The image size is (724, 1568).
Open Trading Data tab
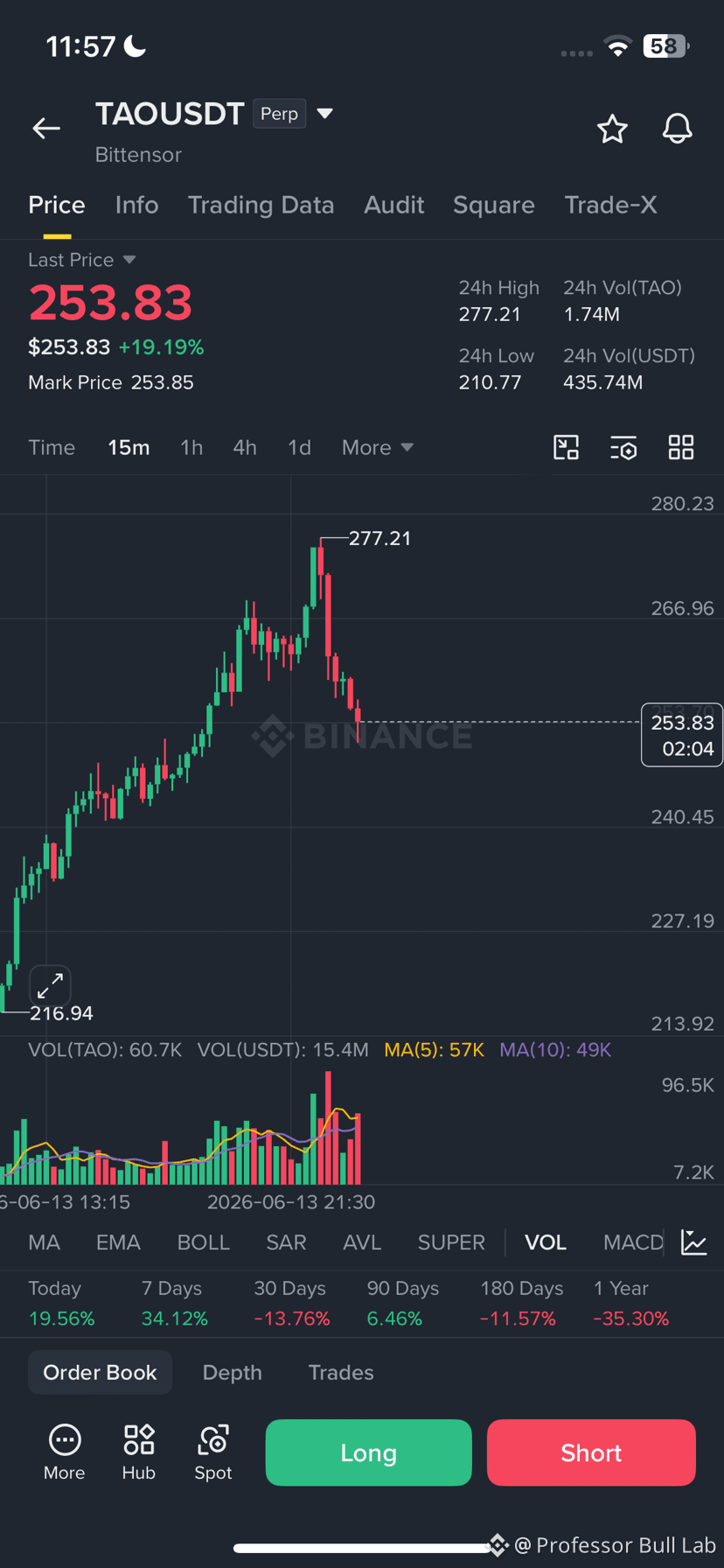click(x=261, y=205)
